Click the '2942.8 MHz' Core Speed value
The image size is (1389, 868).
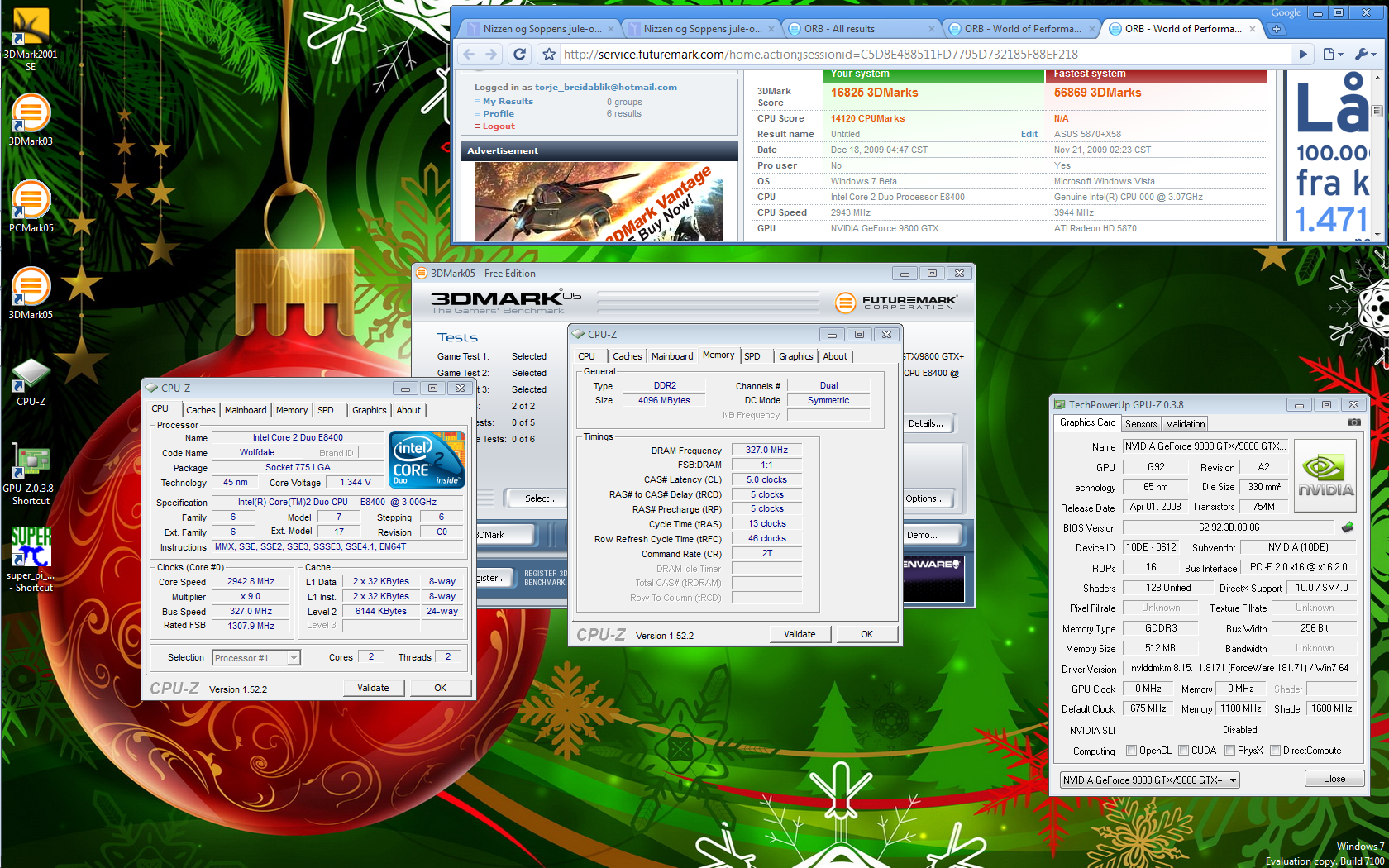click(251, 582)
